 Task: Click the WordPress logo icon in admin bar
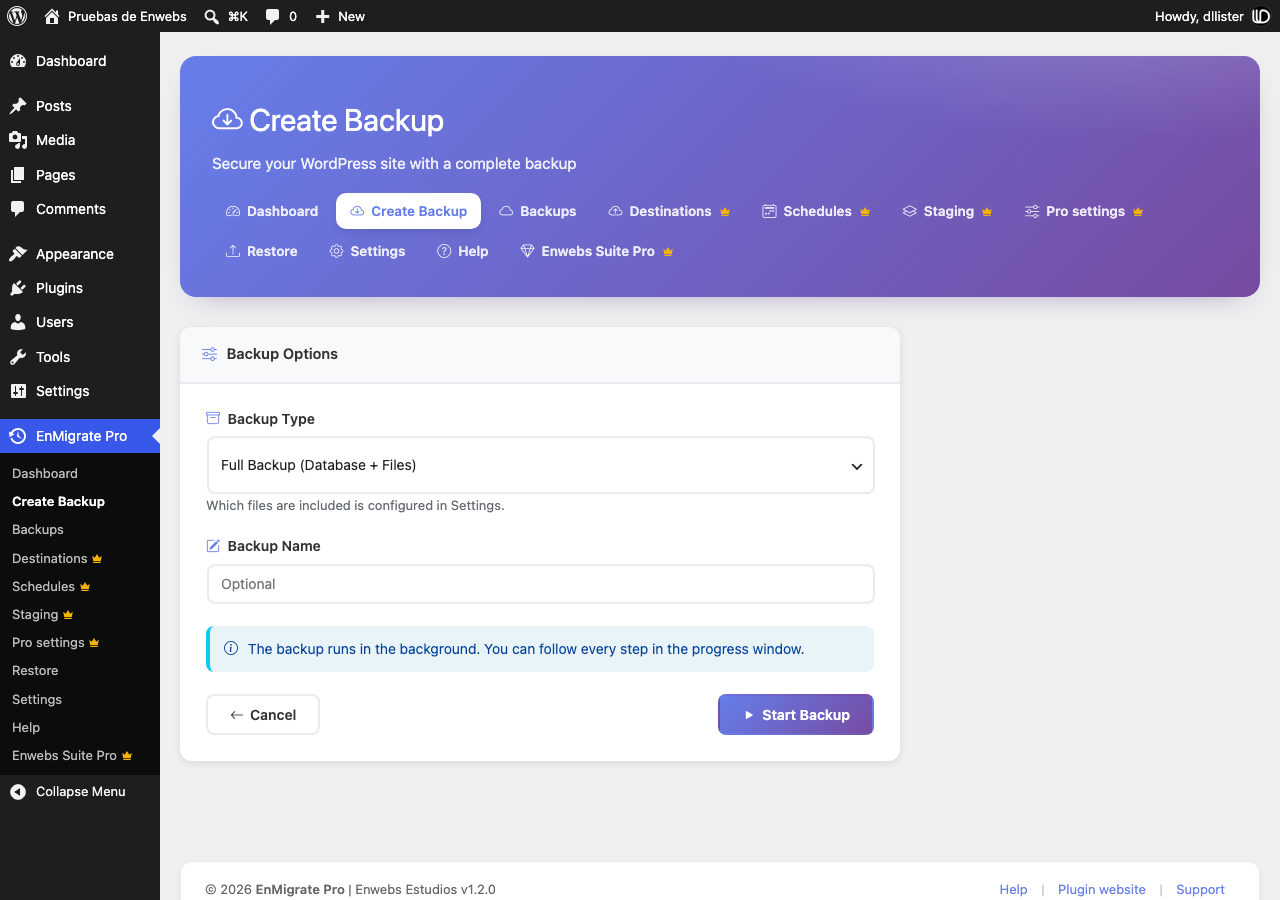point(17,16)
